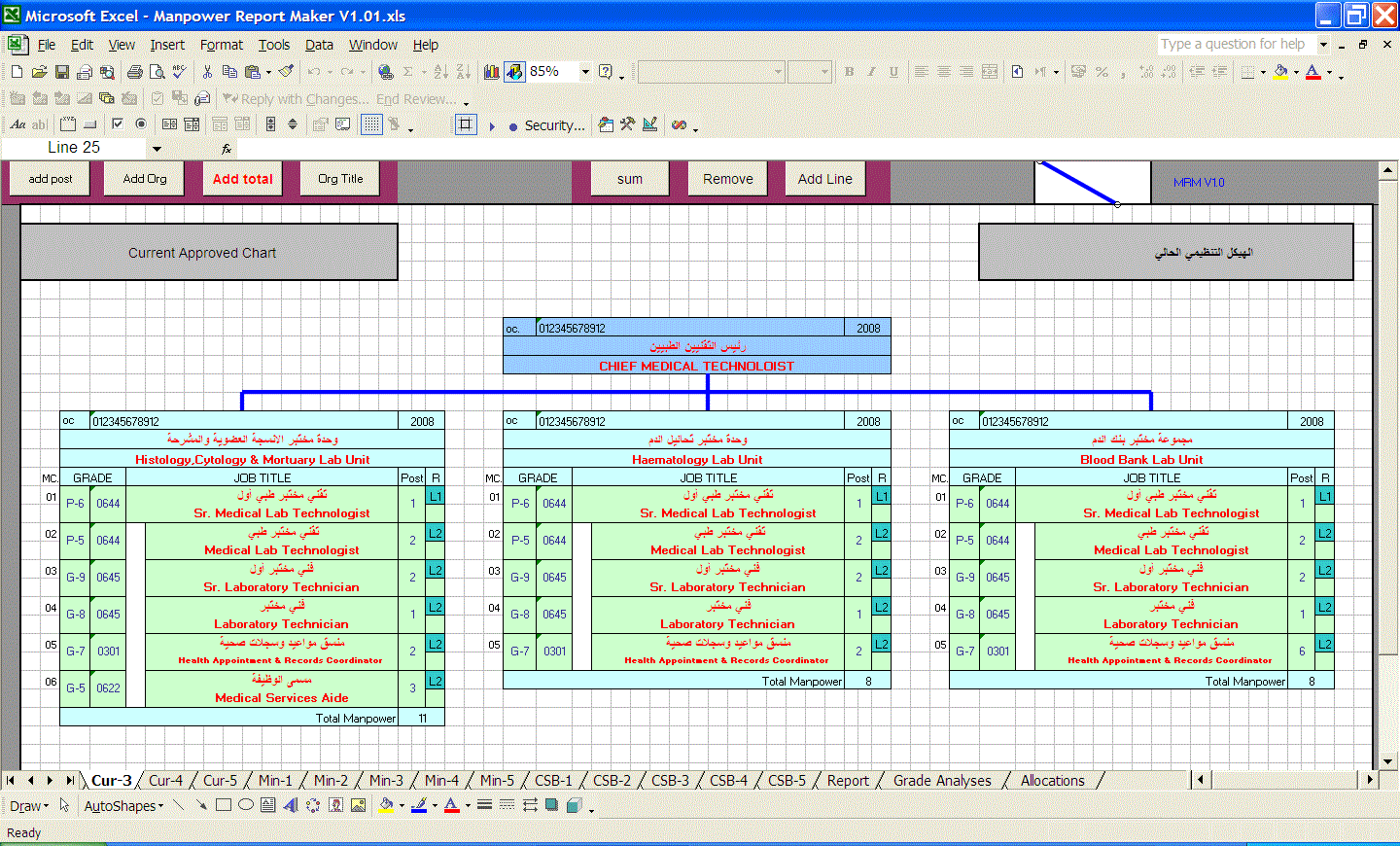Apply the red Font Color on formatting toolbar
Screen dimensions: 1400x846
1313,72
